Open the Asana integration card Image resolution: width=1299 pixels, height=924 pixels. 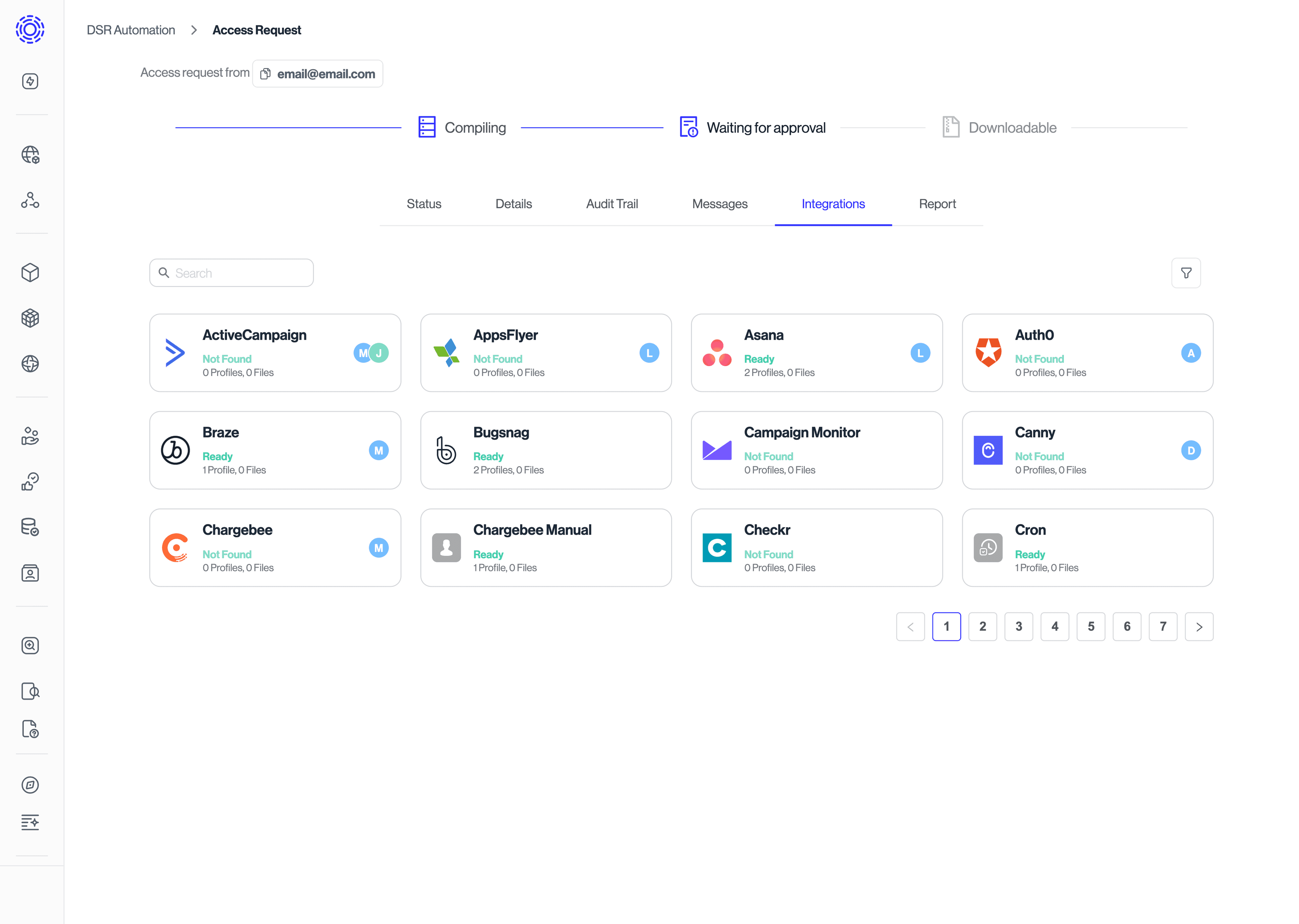(817, 353)
